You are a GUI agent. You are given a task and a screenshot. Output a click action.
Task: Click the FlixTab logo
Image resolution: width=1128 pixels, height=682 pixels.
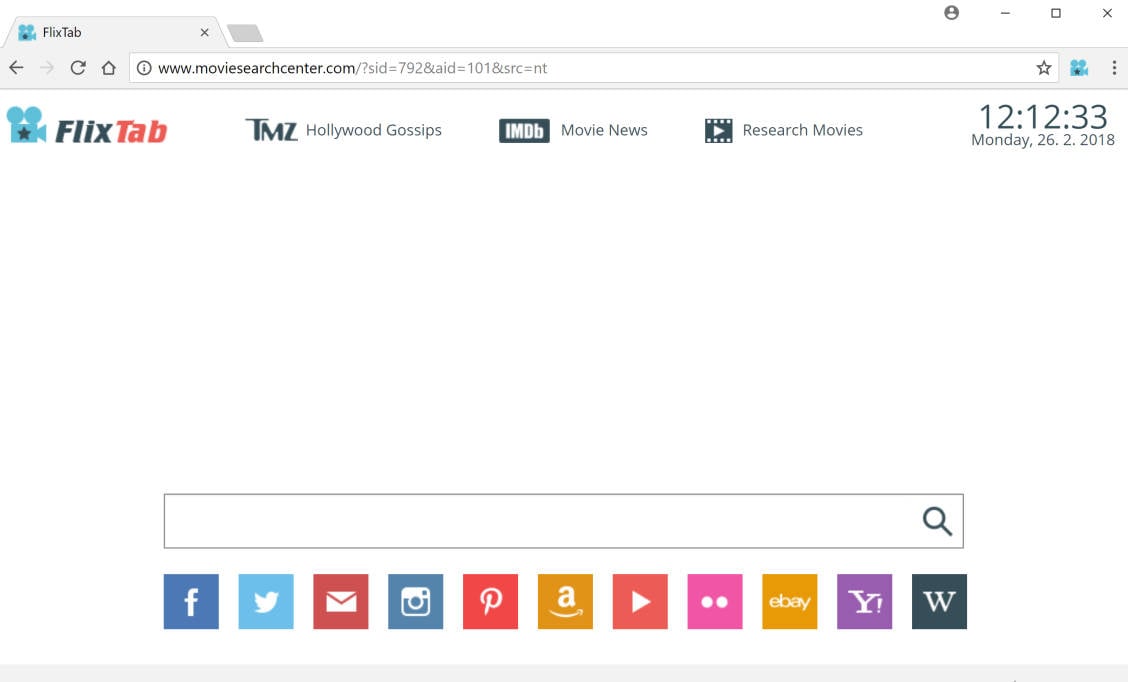(87, 128)
